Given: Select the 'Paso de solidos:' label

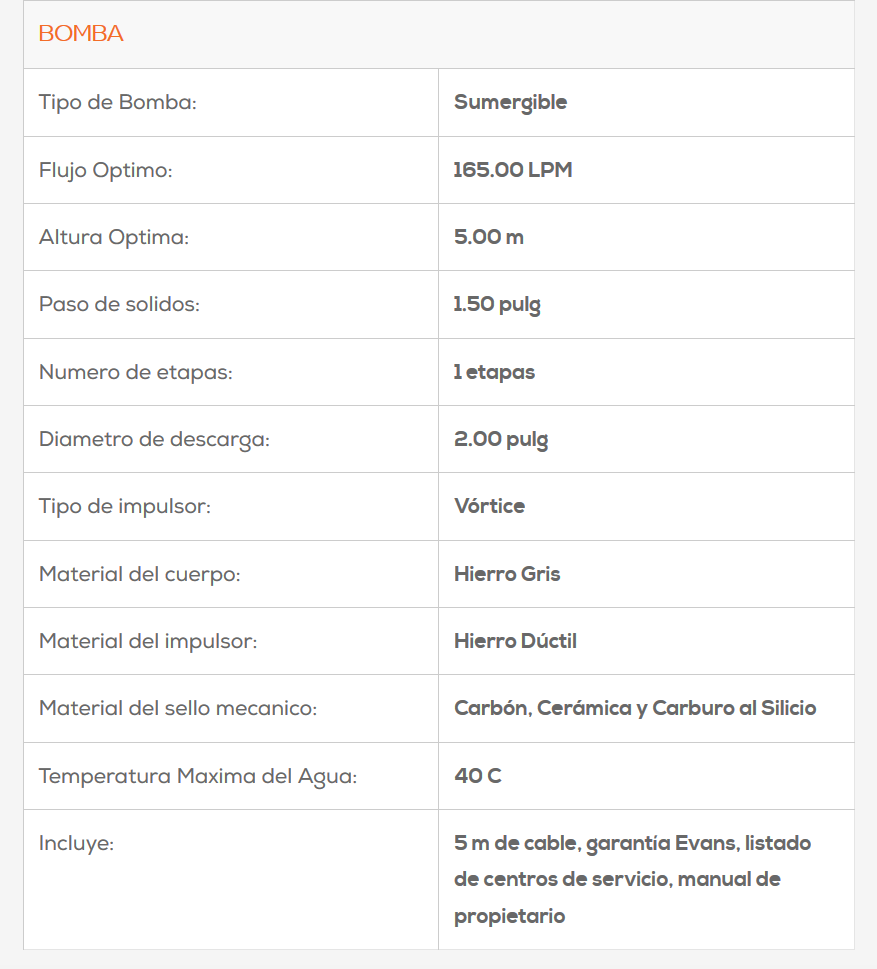Looking at the screenshot, I should coord(119,304).
